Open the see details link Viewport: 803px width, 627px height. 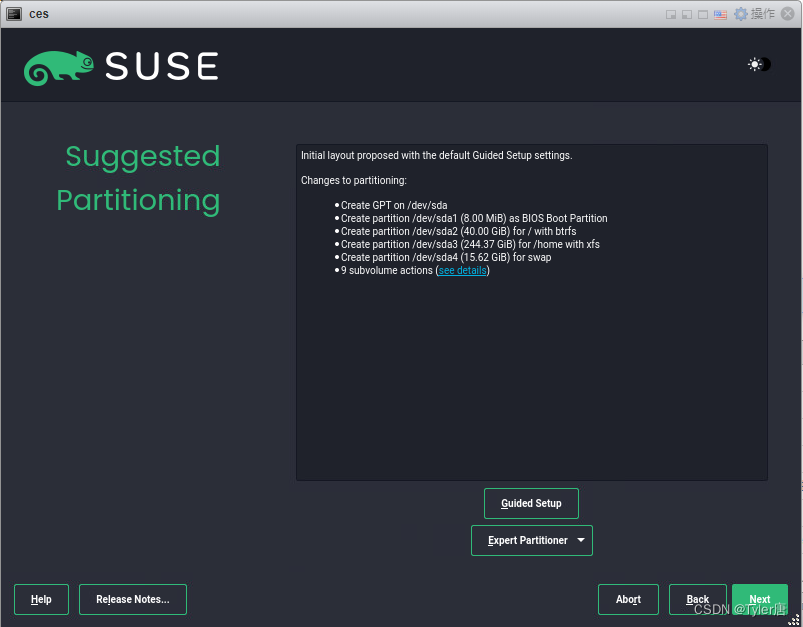(x=461, y=270)
